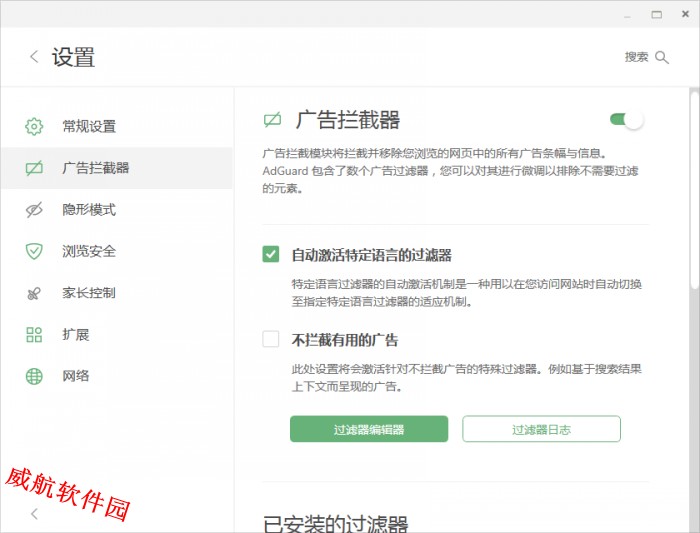
Task: Click the globe icon for 网络
Action: (34, 376)
